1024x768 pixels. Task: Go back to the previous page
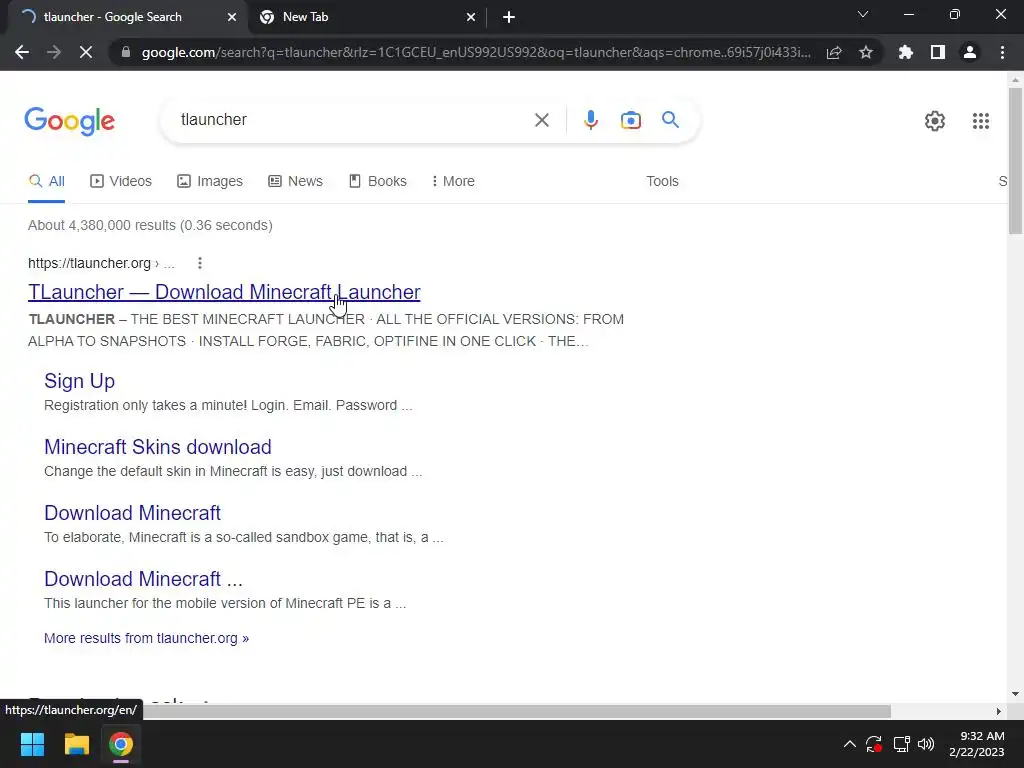[x=22, y=52]
